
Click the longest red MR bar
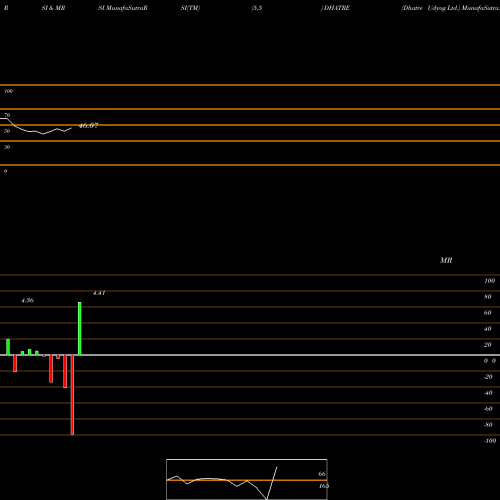[x=72, y=395]
